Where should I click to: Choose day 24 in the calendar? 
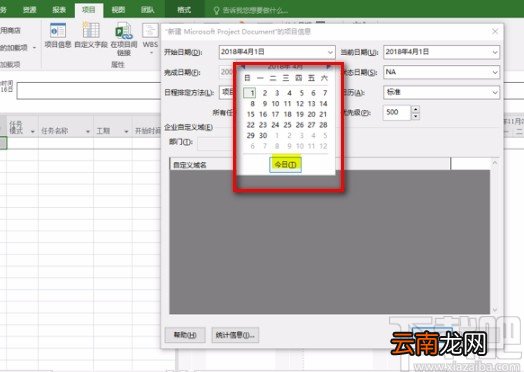[x=275, y=125]
